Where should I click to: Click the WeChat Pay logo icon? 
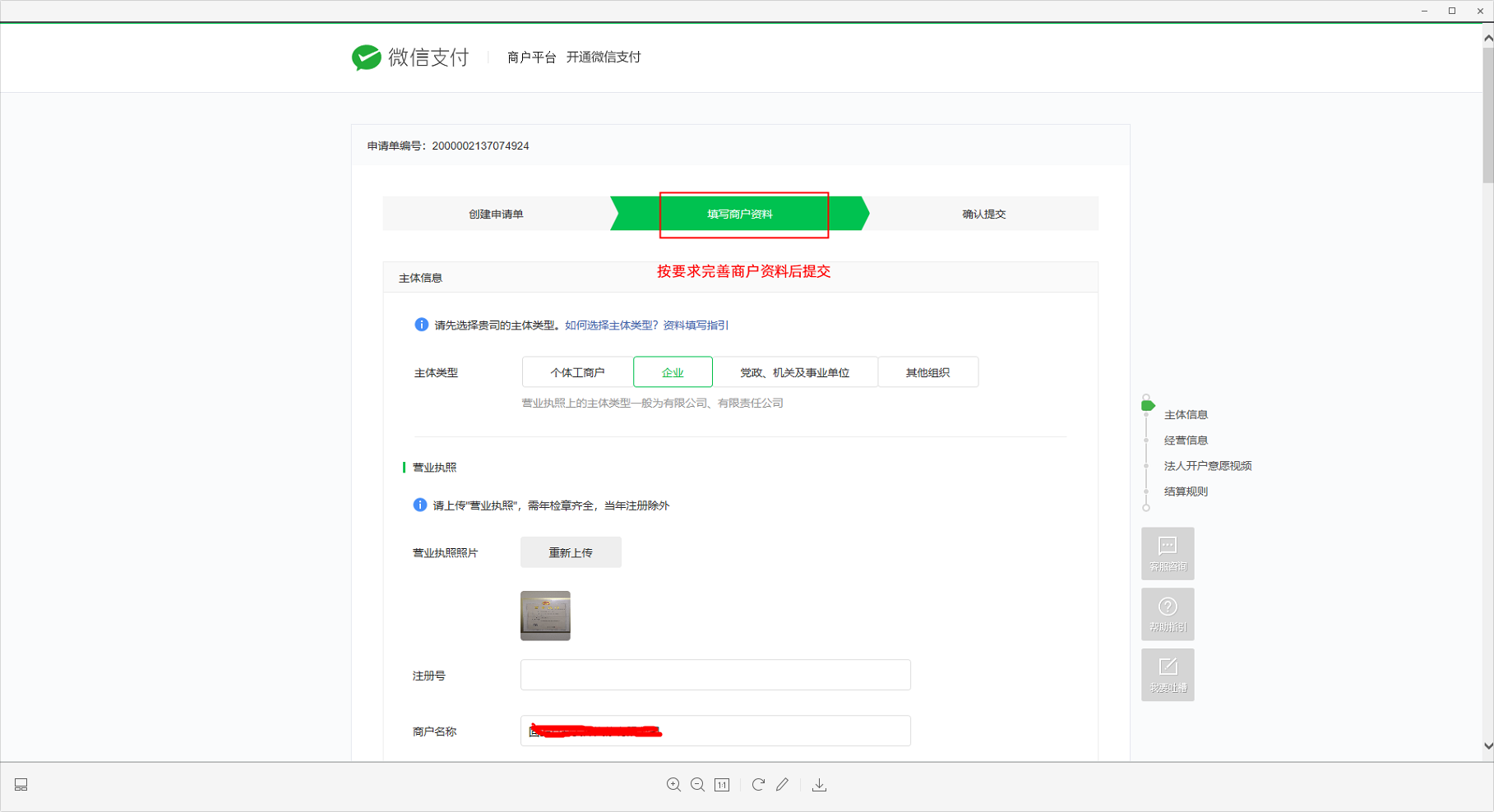click(366, 57)
